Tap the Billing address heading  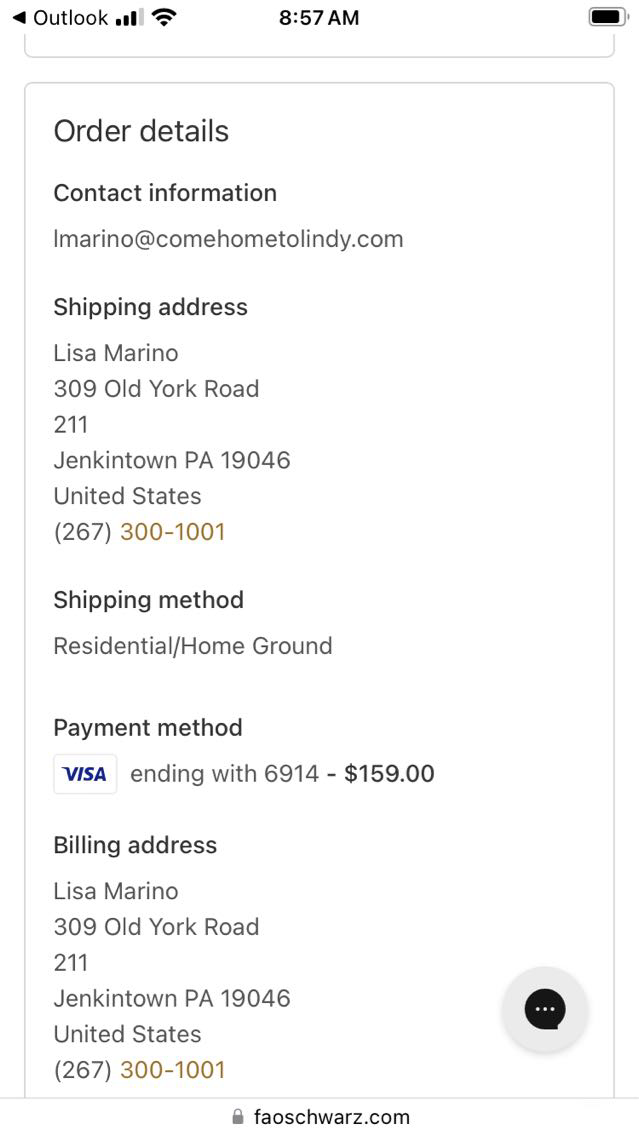135,845
